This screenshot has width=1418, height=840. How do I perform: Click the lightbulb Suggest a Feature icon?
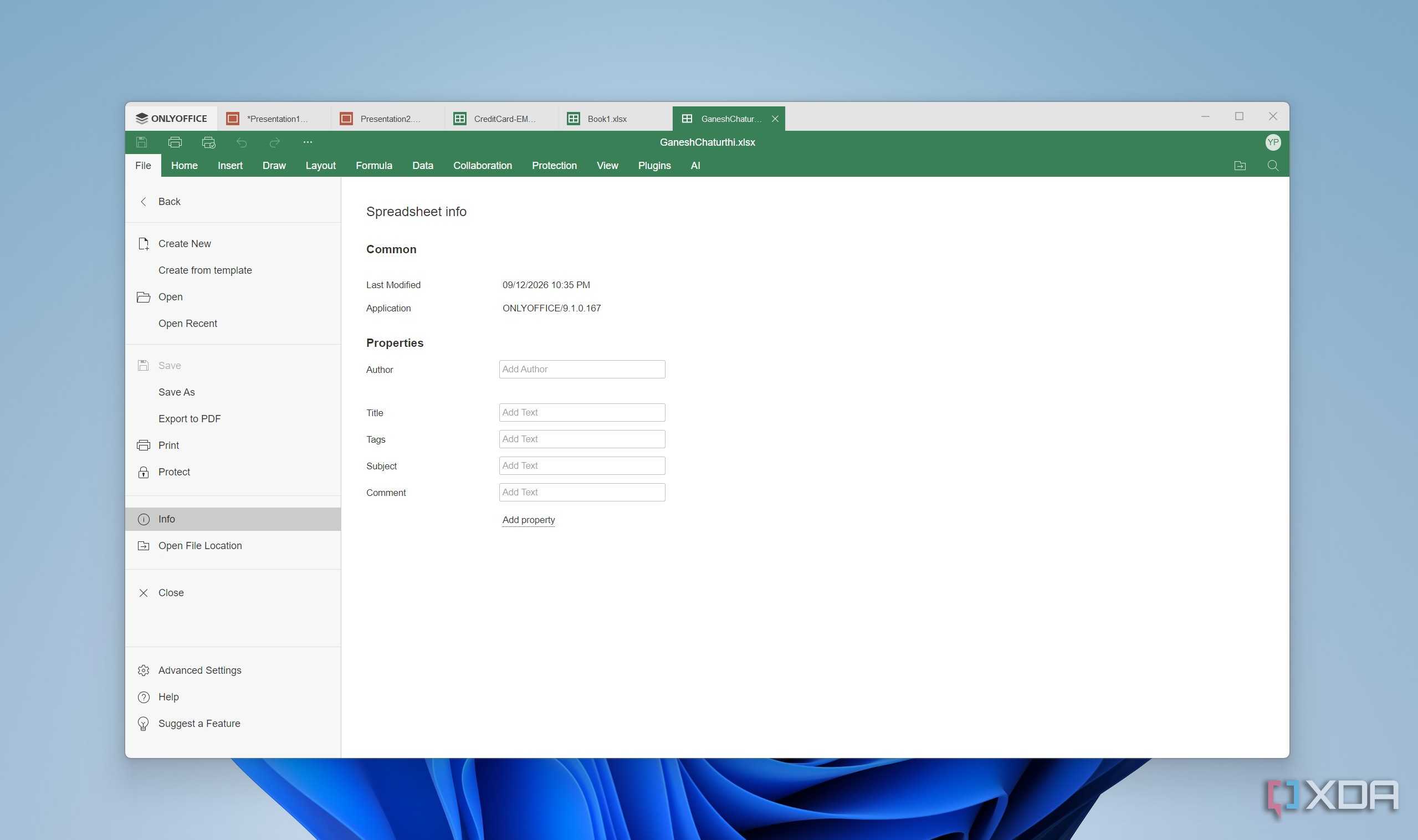pos(143,724)
